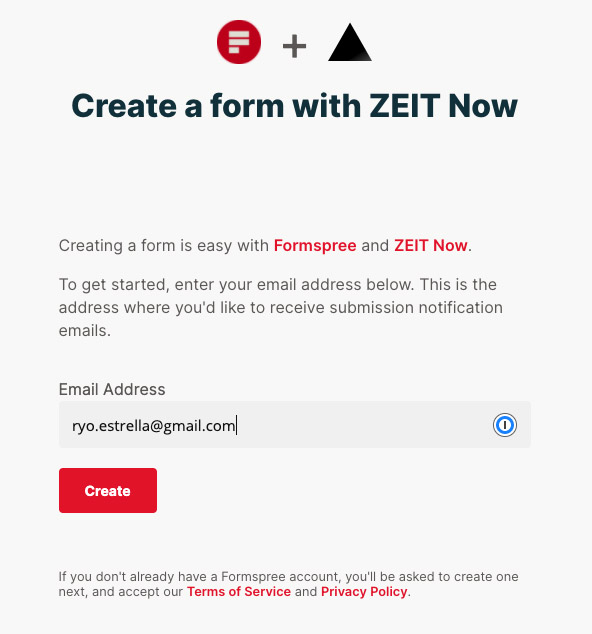
Task: Click the plus sign between the logos
Action: [294, 46]
